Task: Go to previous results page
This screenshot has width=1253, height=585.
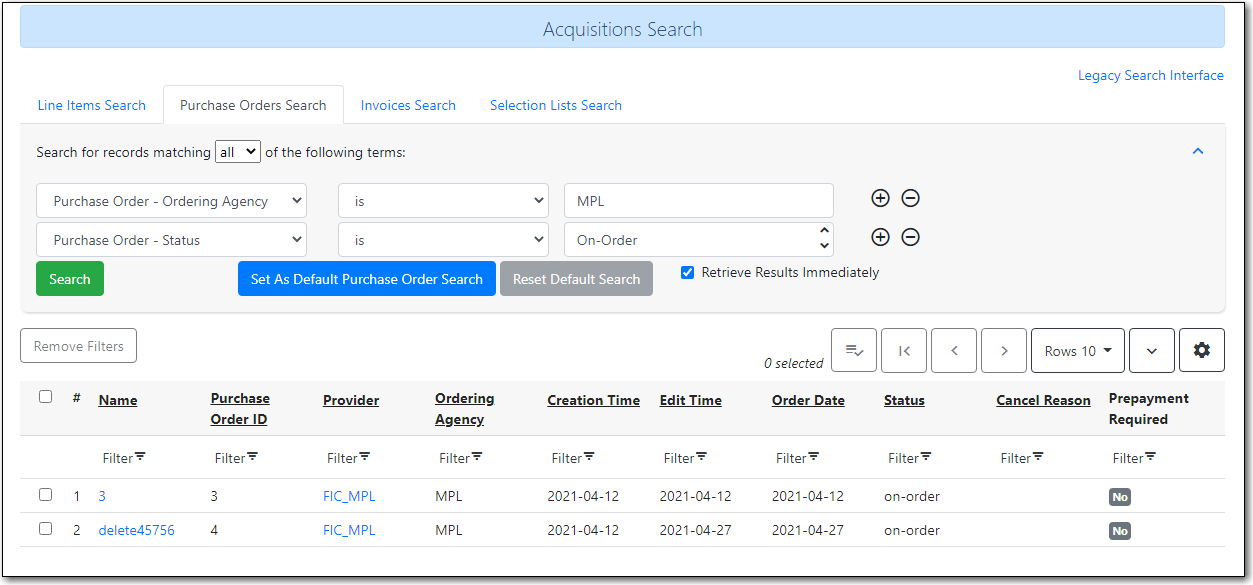Action: tap(953, 350)
